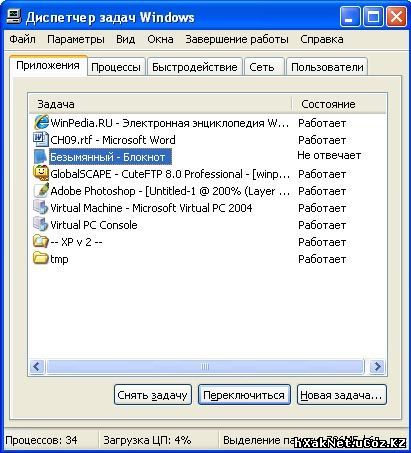Switch to the Быстродействие tab

point(195,67)
